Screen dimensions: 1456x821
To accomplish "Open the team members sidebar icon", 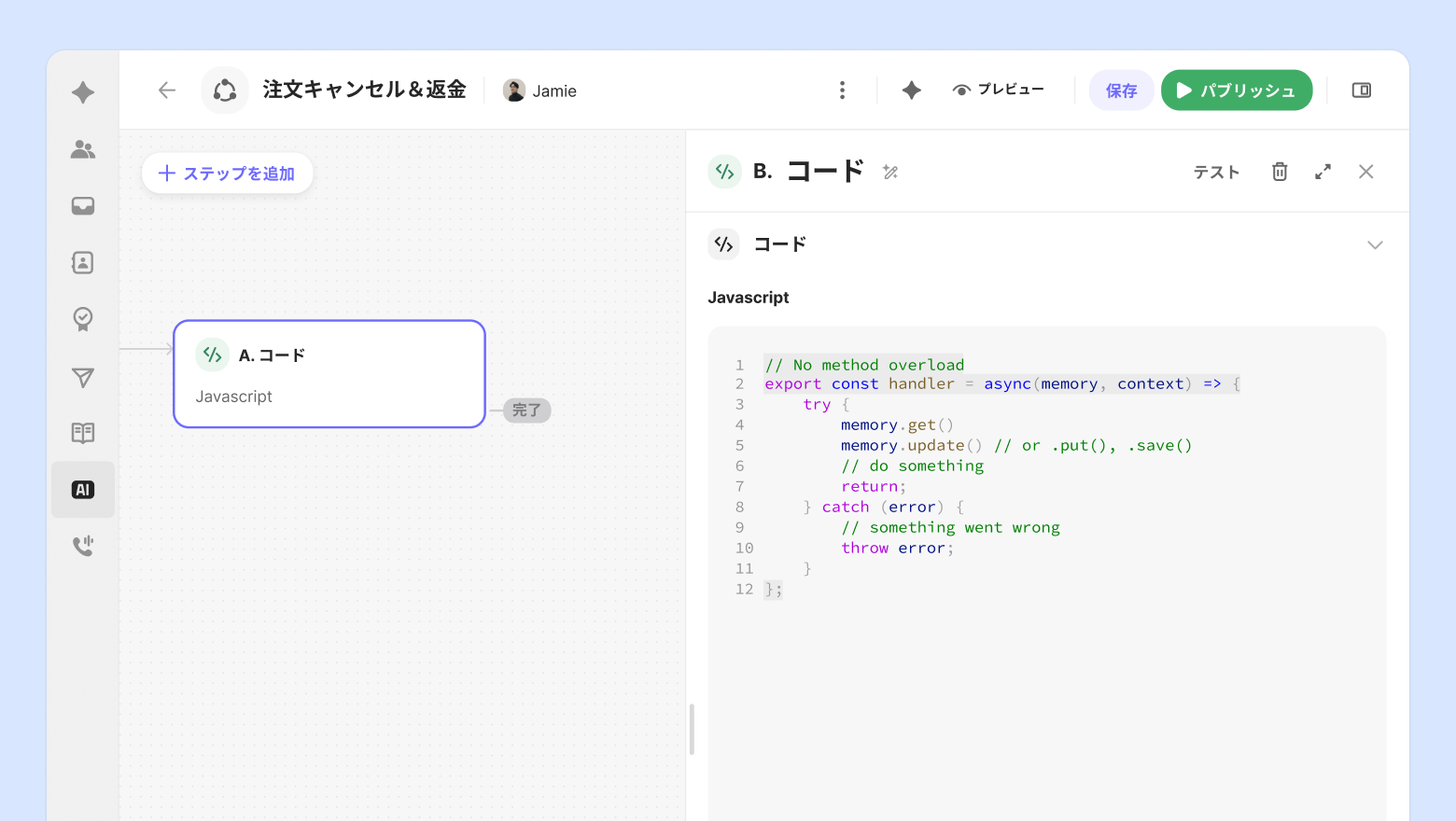I will (x=83, y=149).
